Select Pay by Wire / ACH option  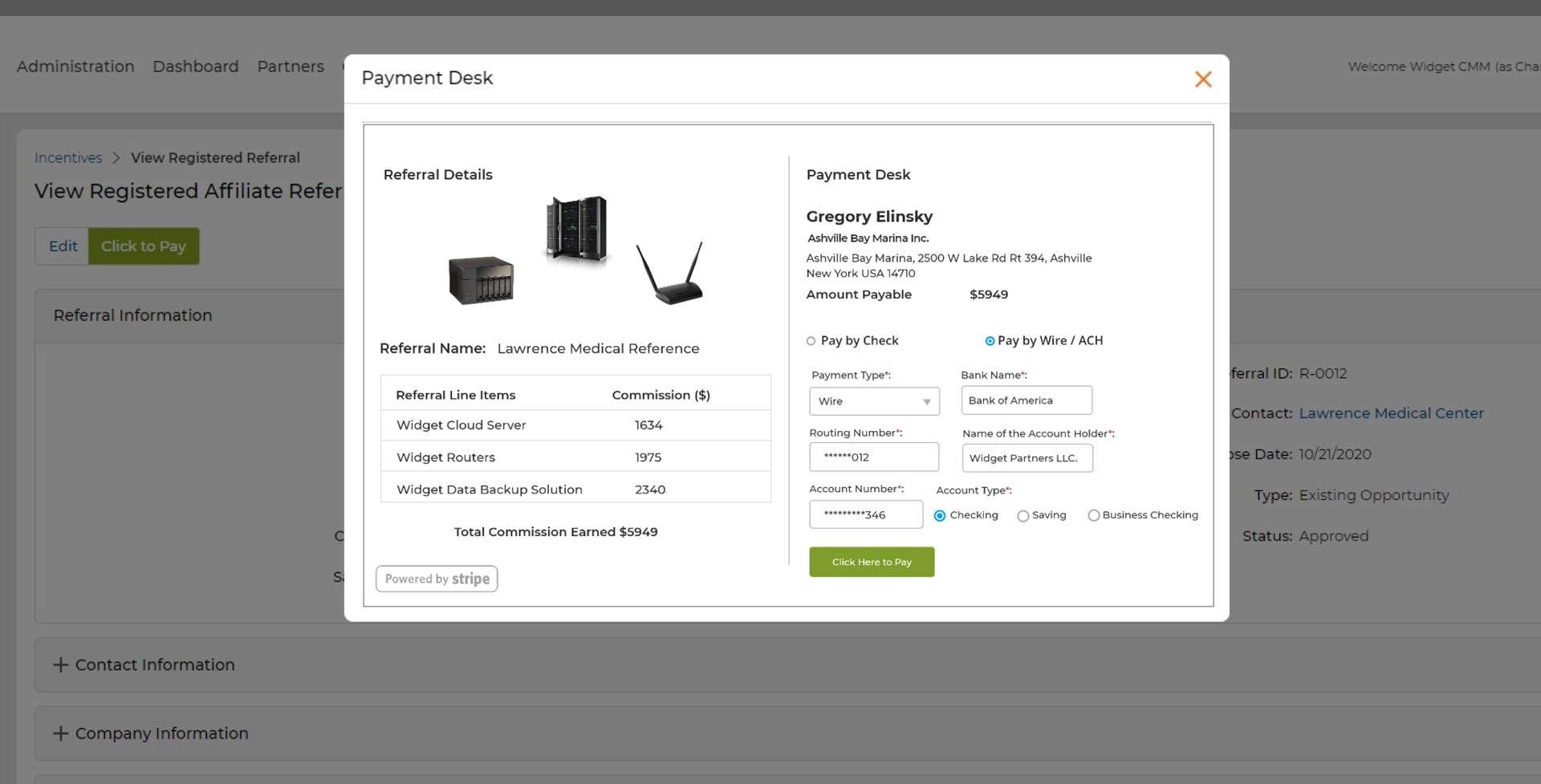pos(989,341)
